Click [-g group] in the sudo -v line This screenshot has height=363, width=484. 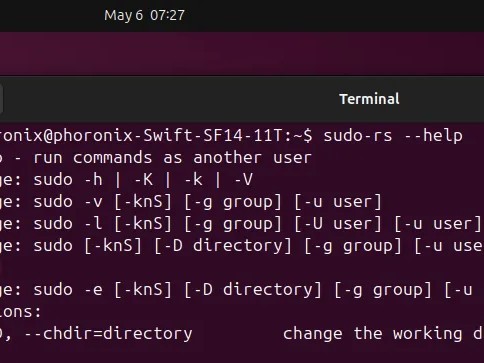tap(233, 202)
